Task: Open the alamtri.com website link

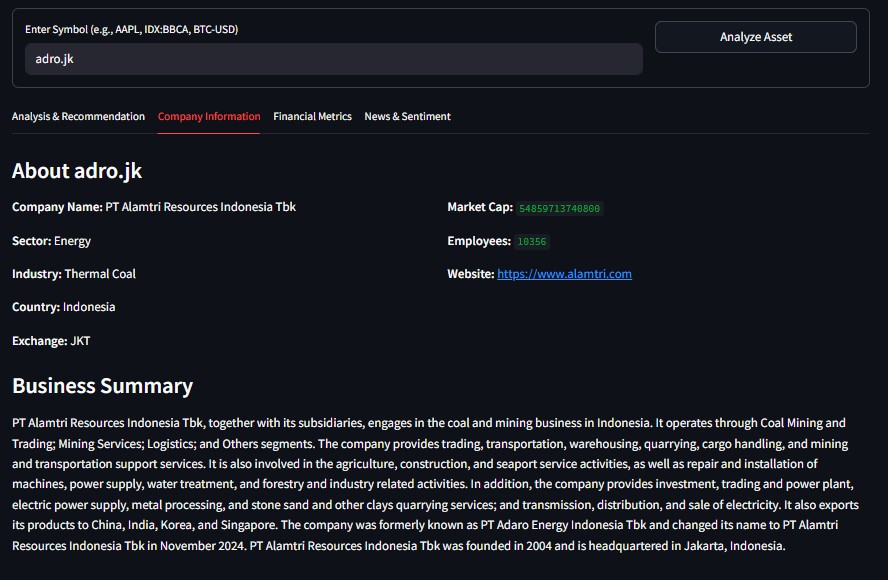Action: point(564,274)
